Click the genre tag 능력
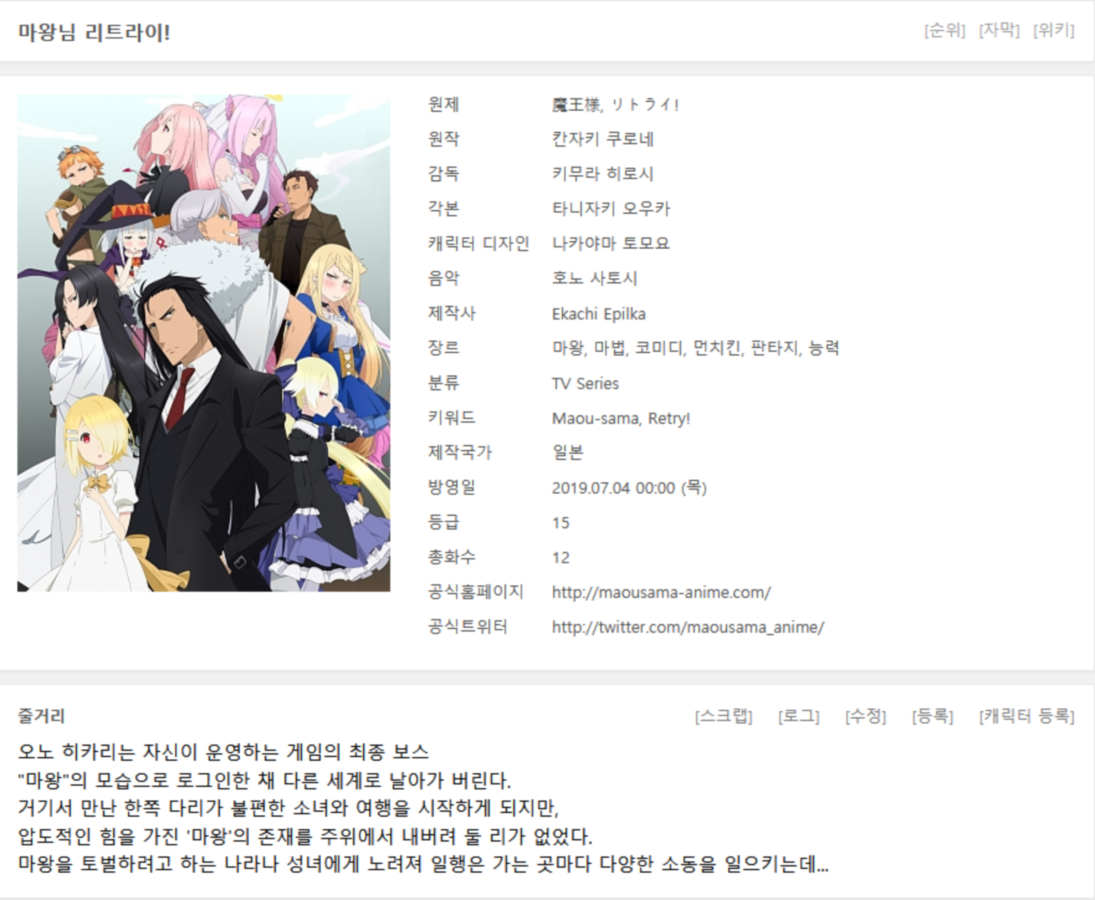 pyautogui.click(x=823, y=348)
